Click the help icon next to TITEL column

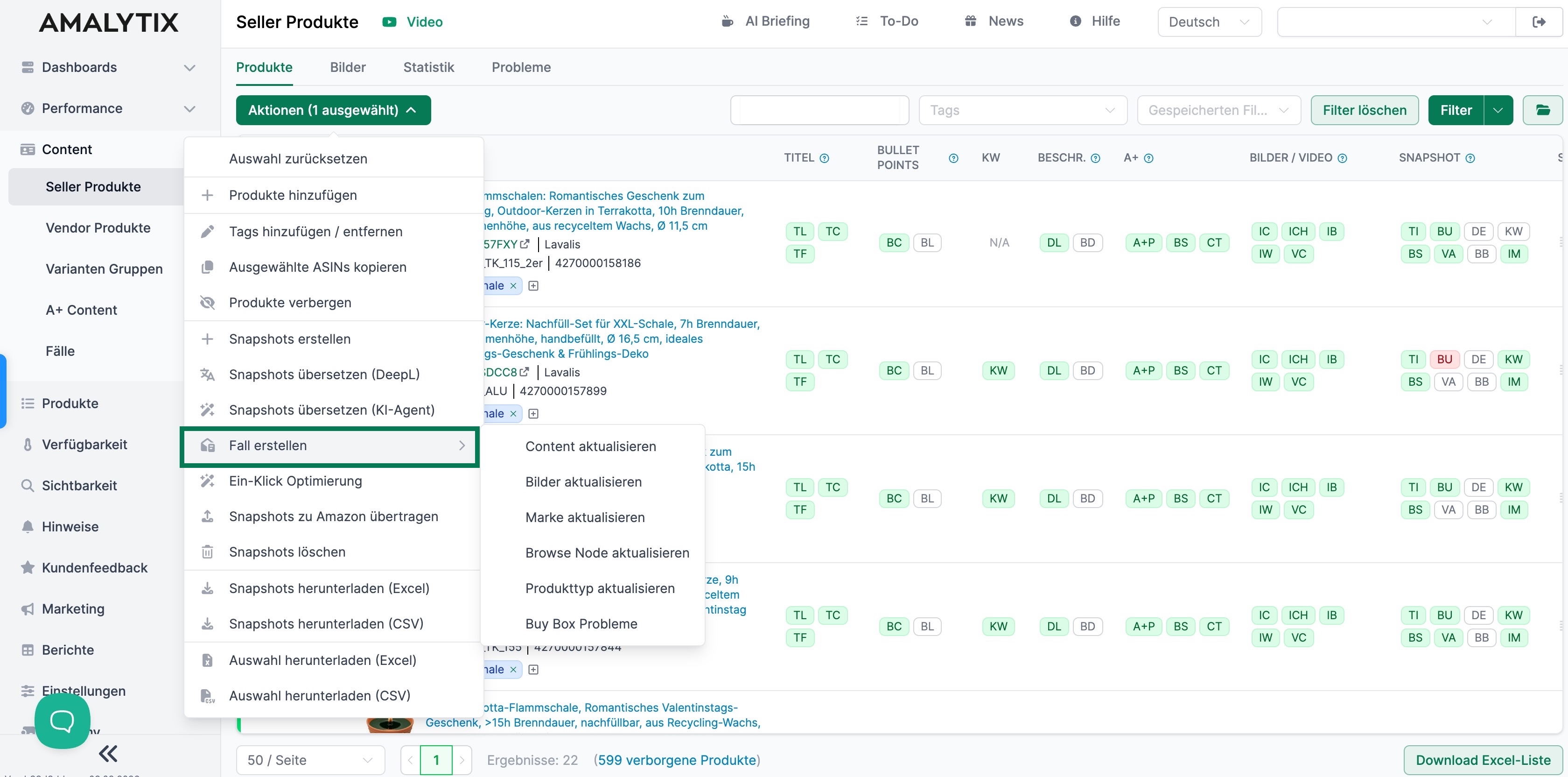point(824,158)
